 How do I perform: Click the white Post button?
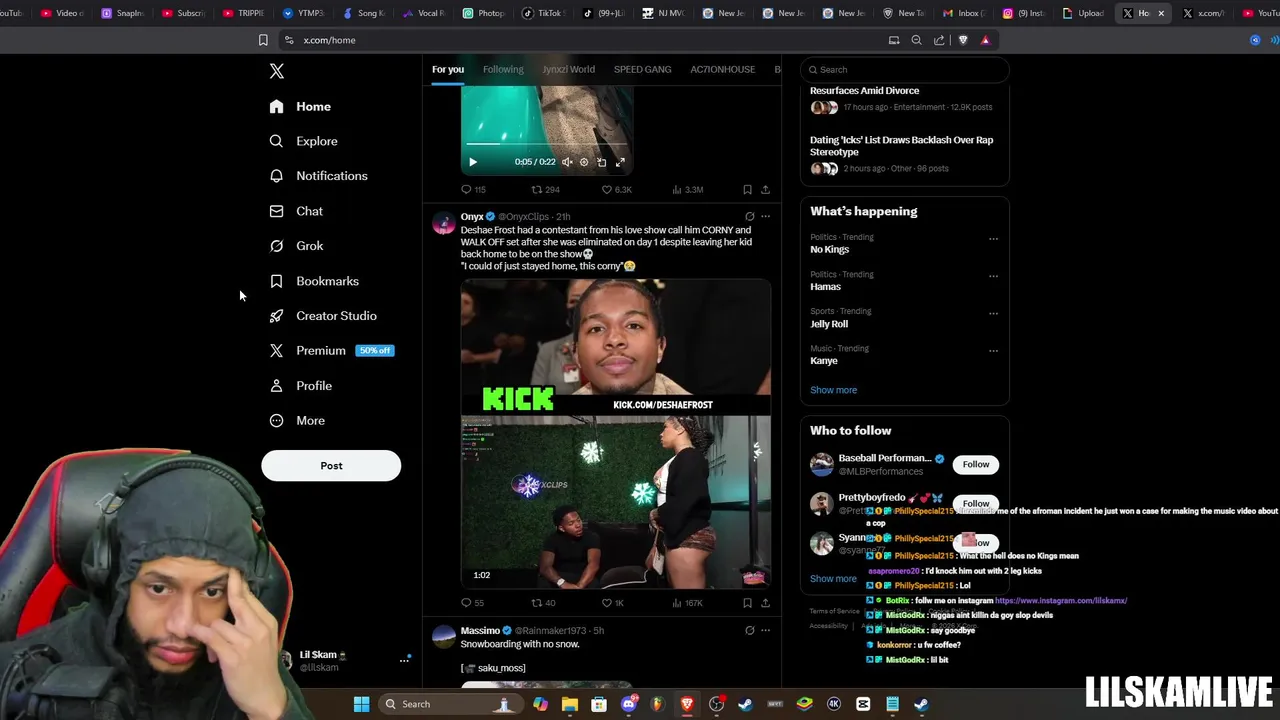[331, 466]
